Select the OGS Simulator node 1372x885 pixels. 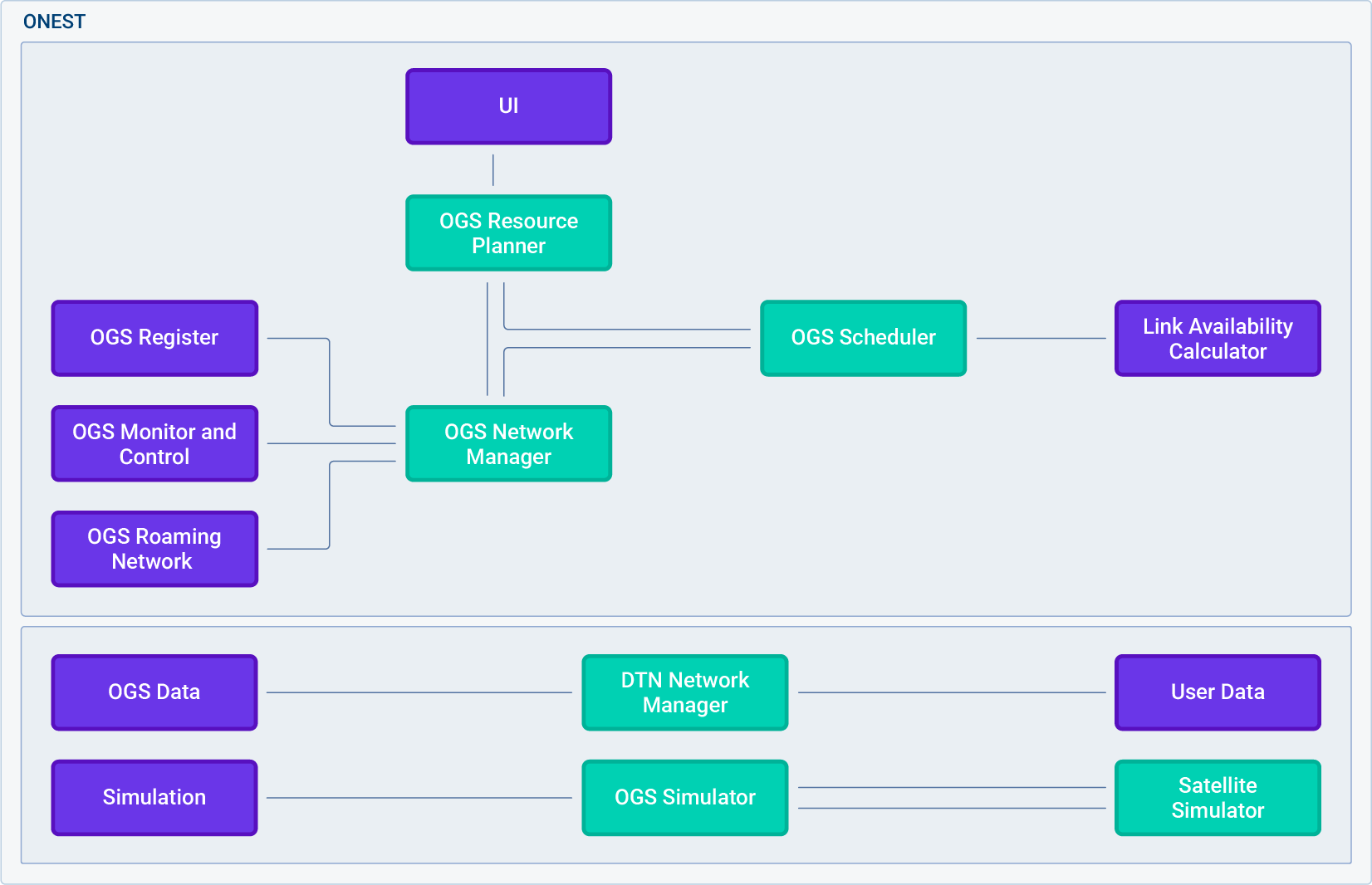click(x=684, y=797)
